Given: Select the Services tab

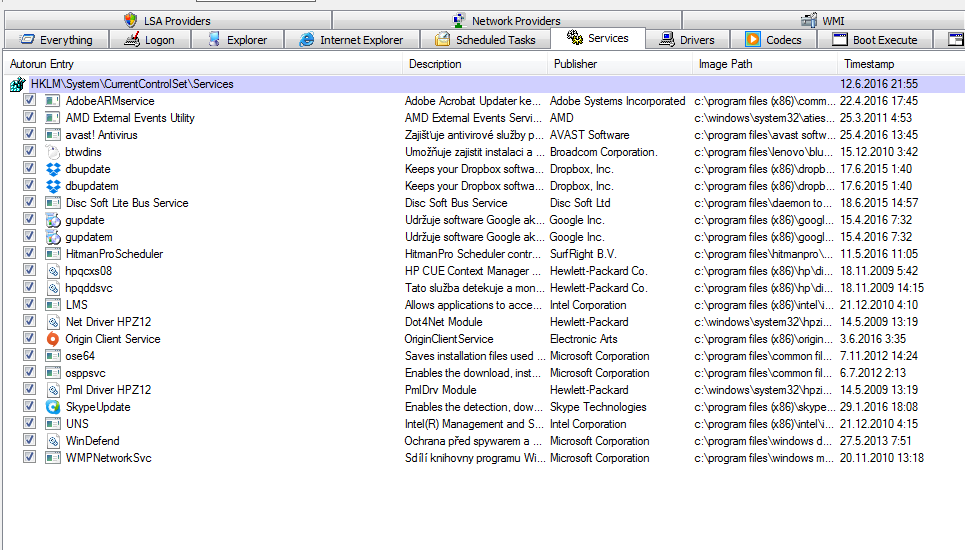Looking at the screenshot, I should click(598, 38).
